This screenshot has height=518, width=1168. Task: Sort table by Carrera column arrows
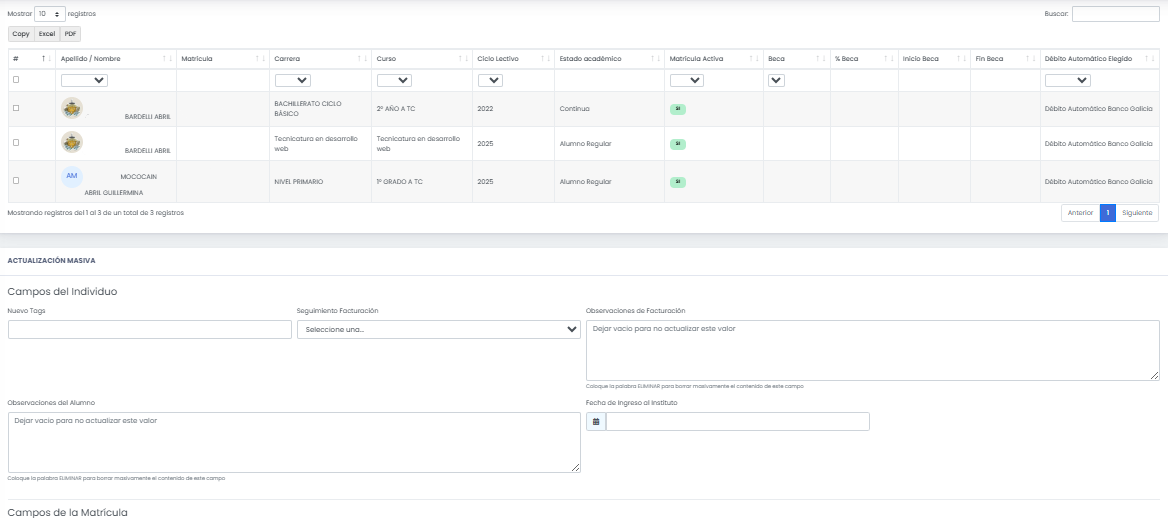tap(361, 59)
